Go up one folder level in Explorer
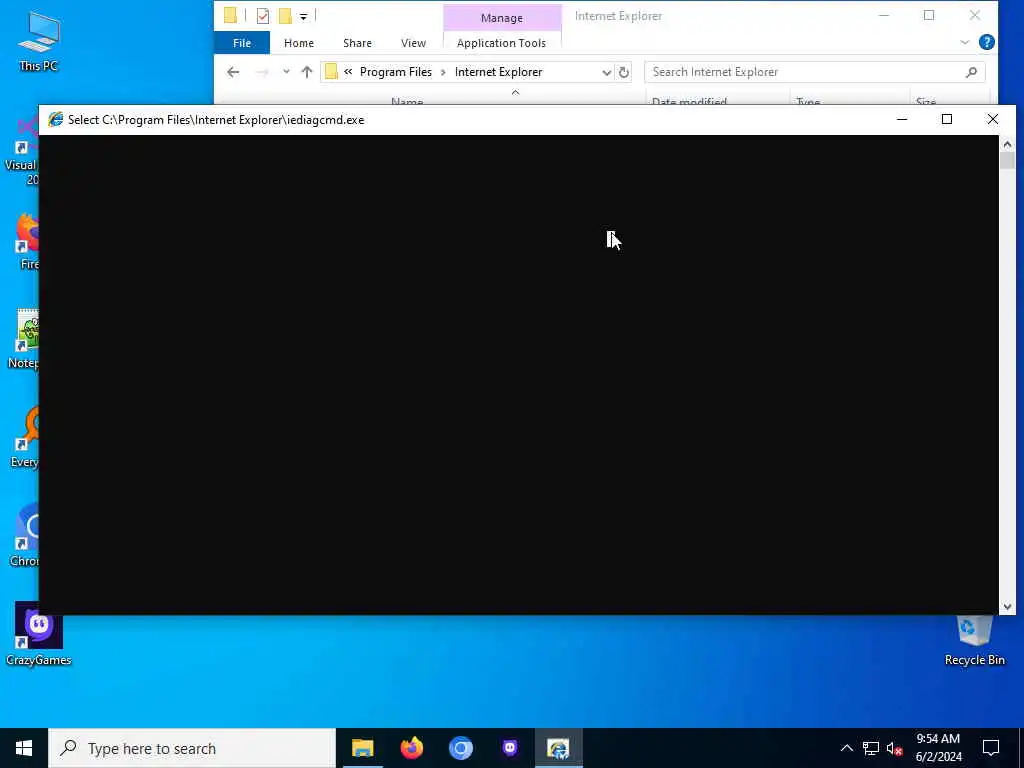Image resolution: width=1024 pixels, height=768 pixels. coord(307,72)
